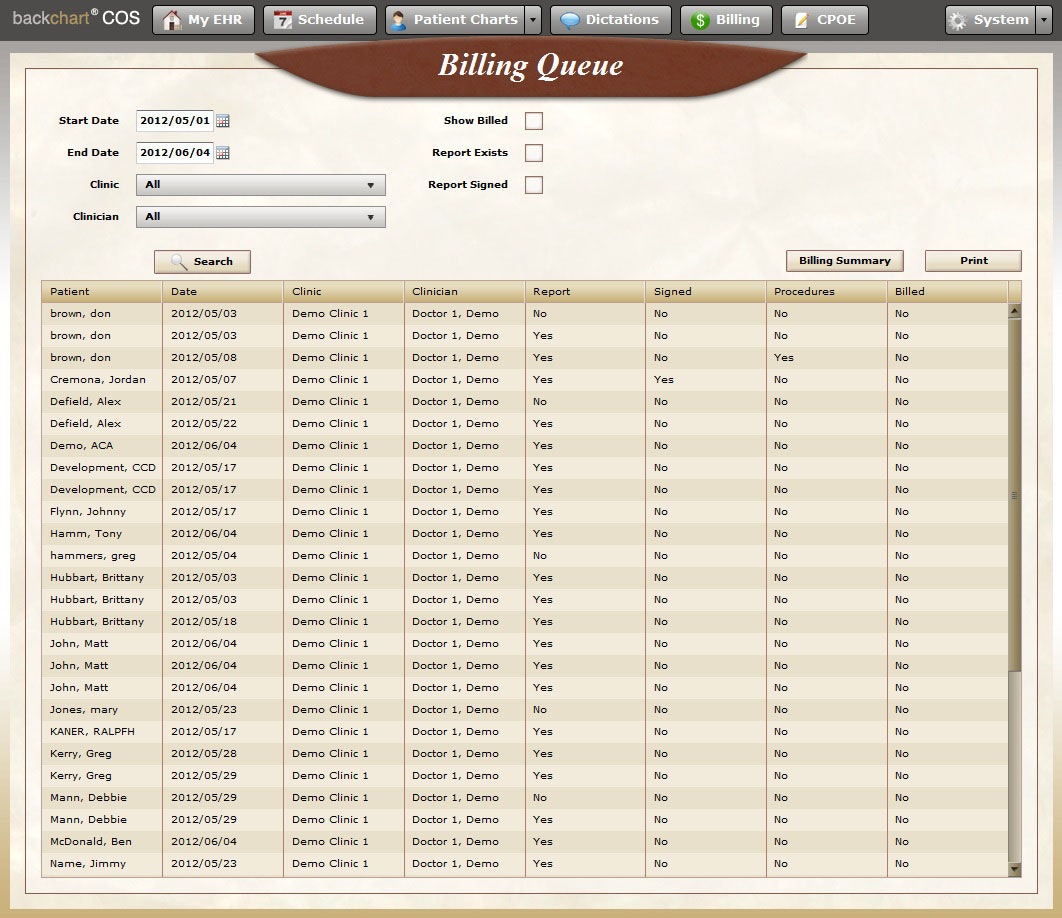Enable the Show Billed checkbox
The width and height of the screenshot is (1062, 918).
coord(533,120)
